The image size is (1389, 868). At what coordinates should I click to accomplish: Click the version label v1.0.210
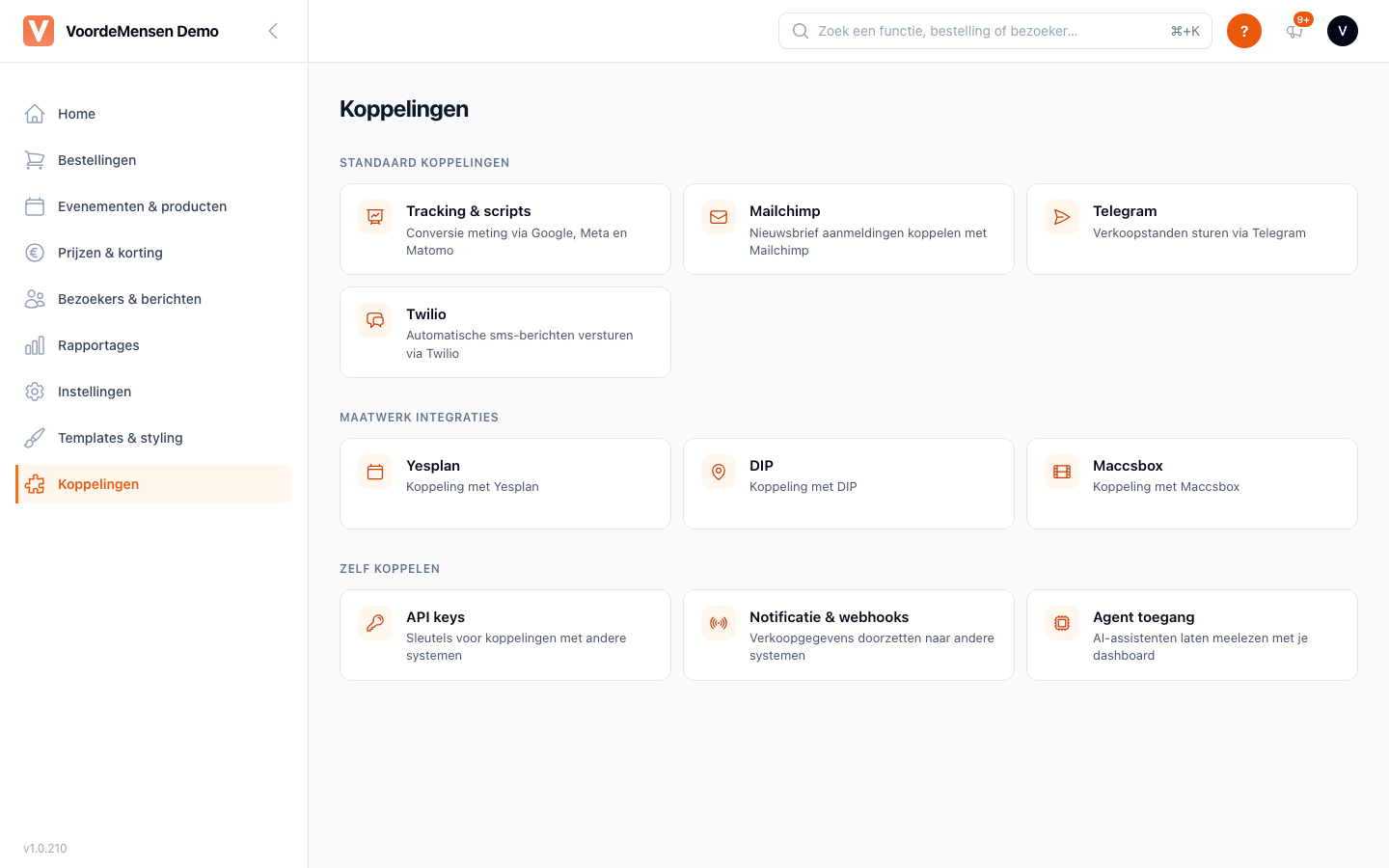(x=45, y=849)
